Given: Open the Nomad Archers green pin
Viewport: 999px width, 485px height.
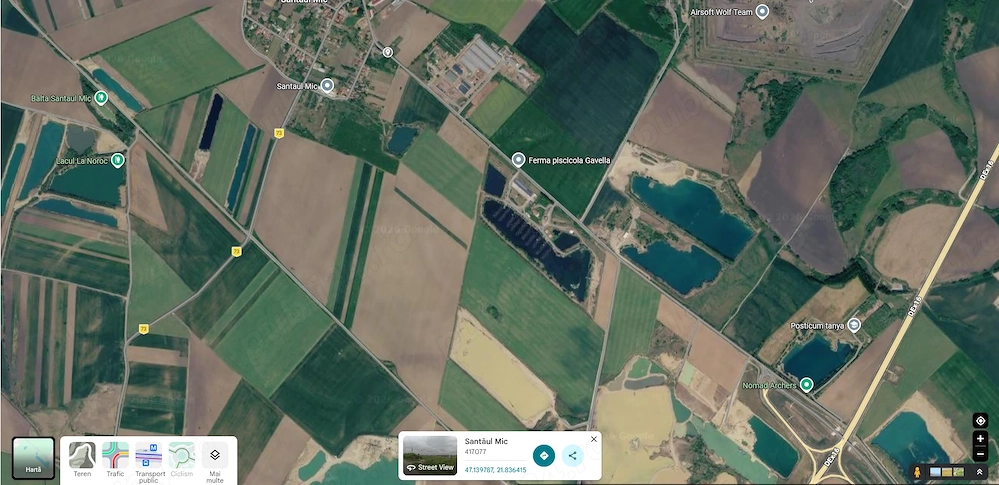Looking at the screenshot, I should 807,384.
